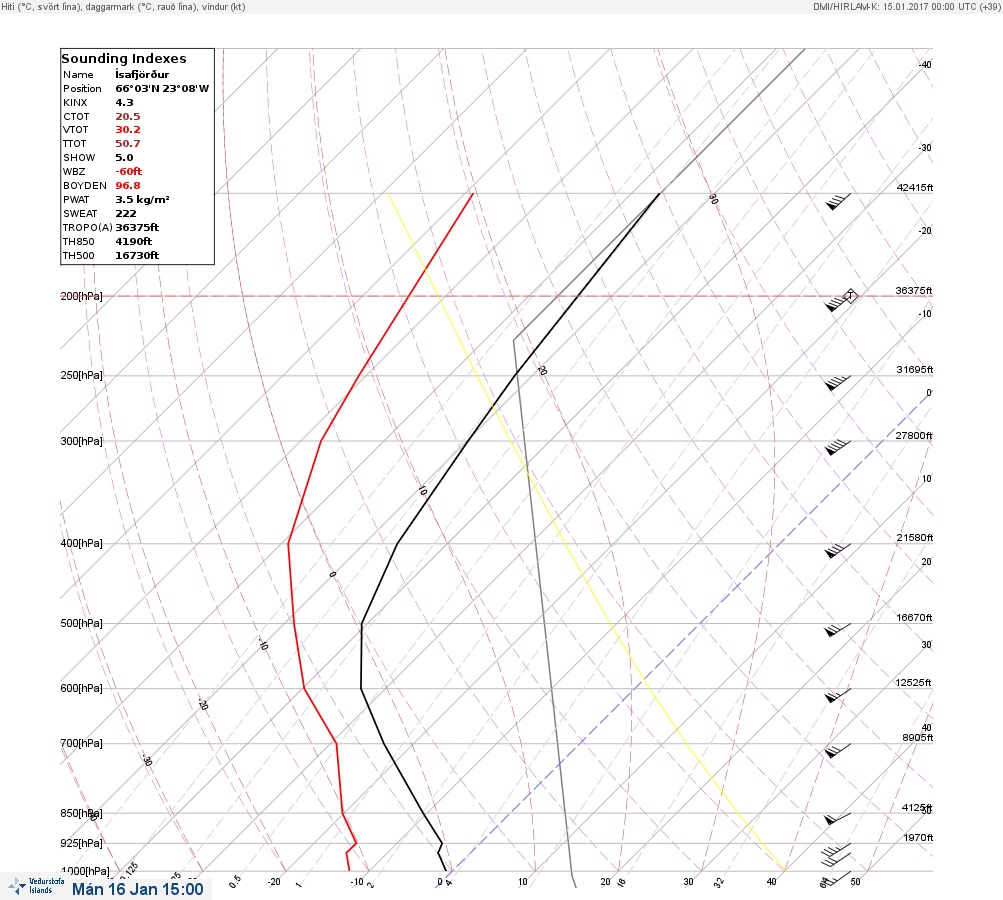Click the -40 temperature label at top right
Viewport: 1003px width, 900px height.
[x=925, y=65]
